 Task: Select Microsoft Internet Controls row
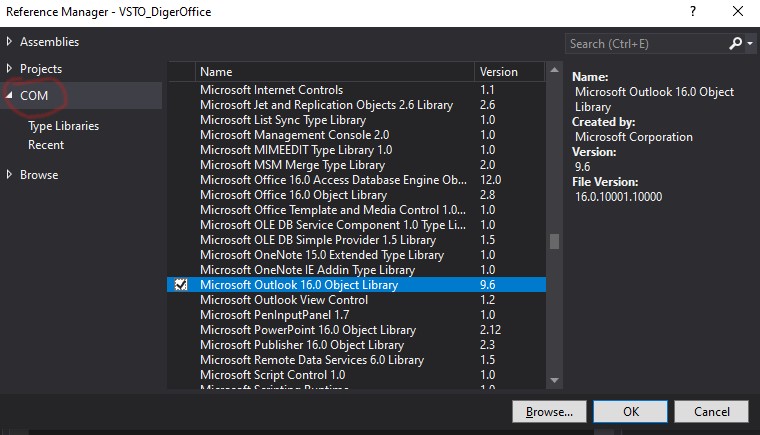click(x=356, y=90)
